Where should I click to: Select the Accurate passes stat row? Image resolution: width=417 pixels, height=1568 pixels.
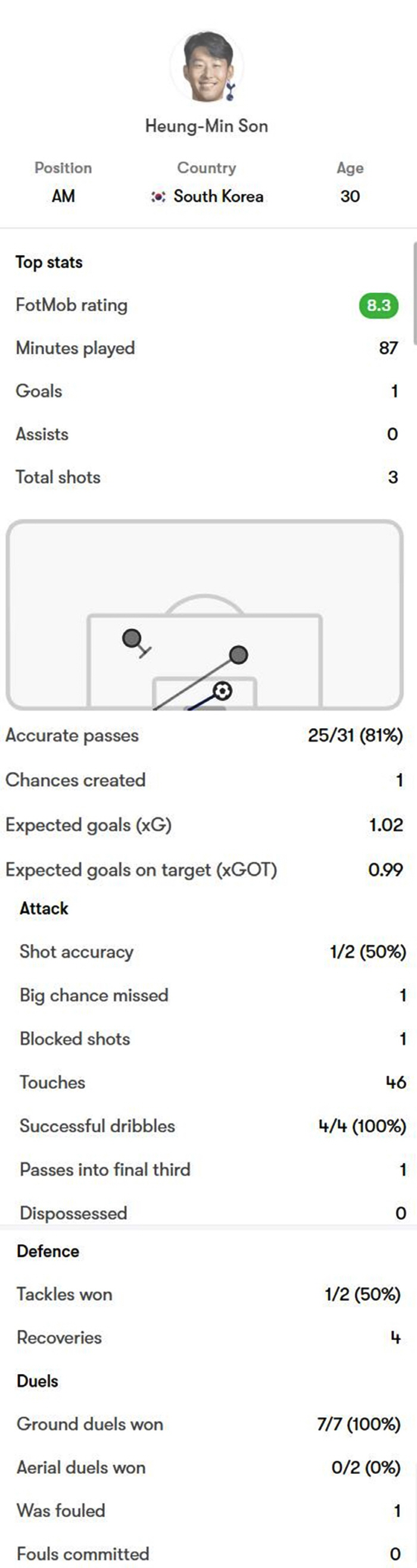[204, 735]
